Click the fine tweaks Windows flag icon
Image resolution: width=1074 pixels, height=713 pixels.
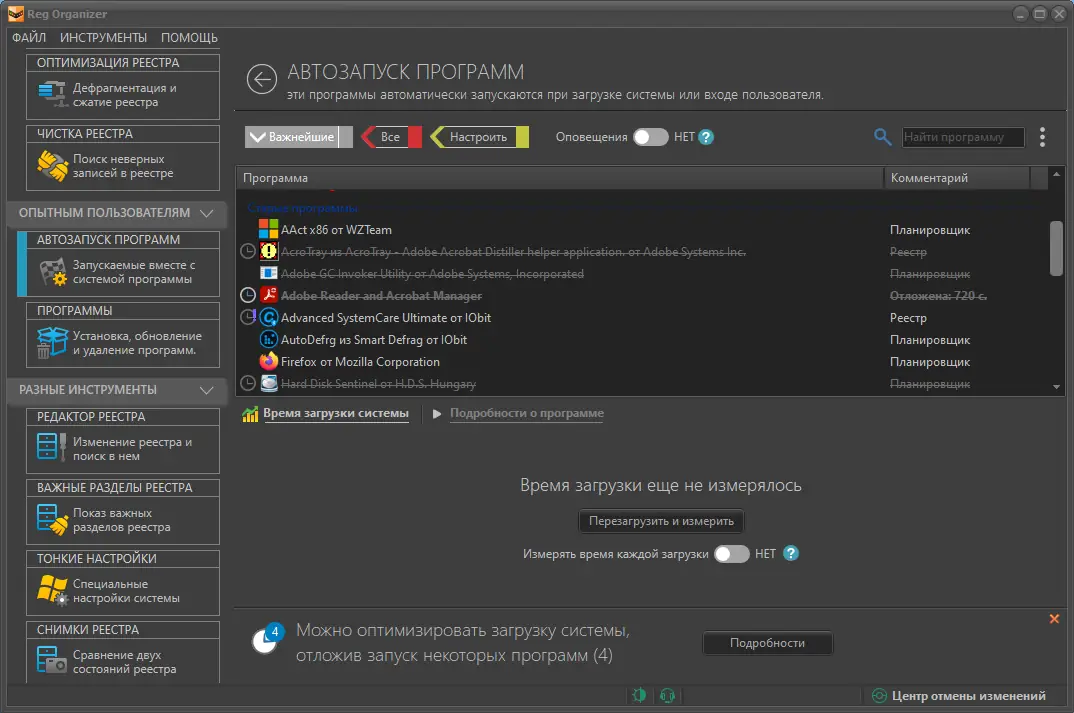pos(52,590)
